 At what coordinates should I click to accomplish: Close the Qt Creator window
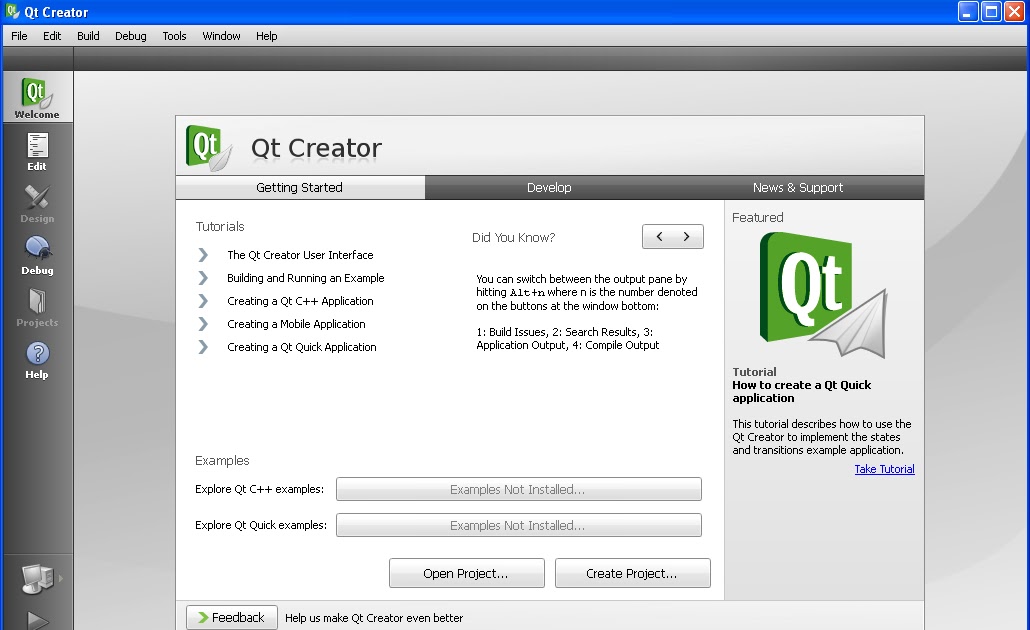coord(1014,12)
